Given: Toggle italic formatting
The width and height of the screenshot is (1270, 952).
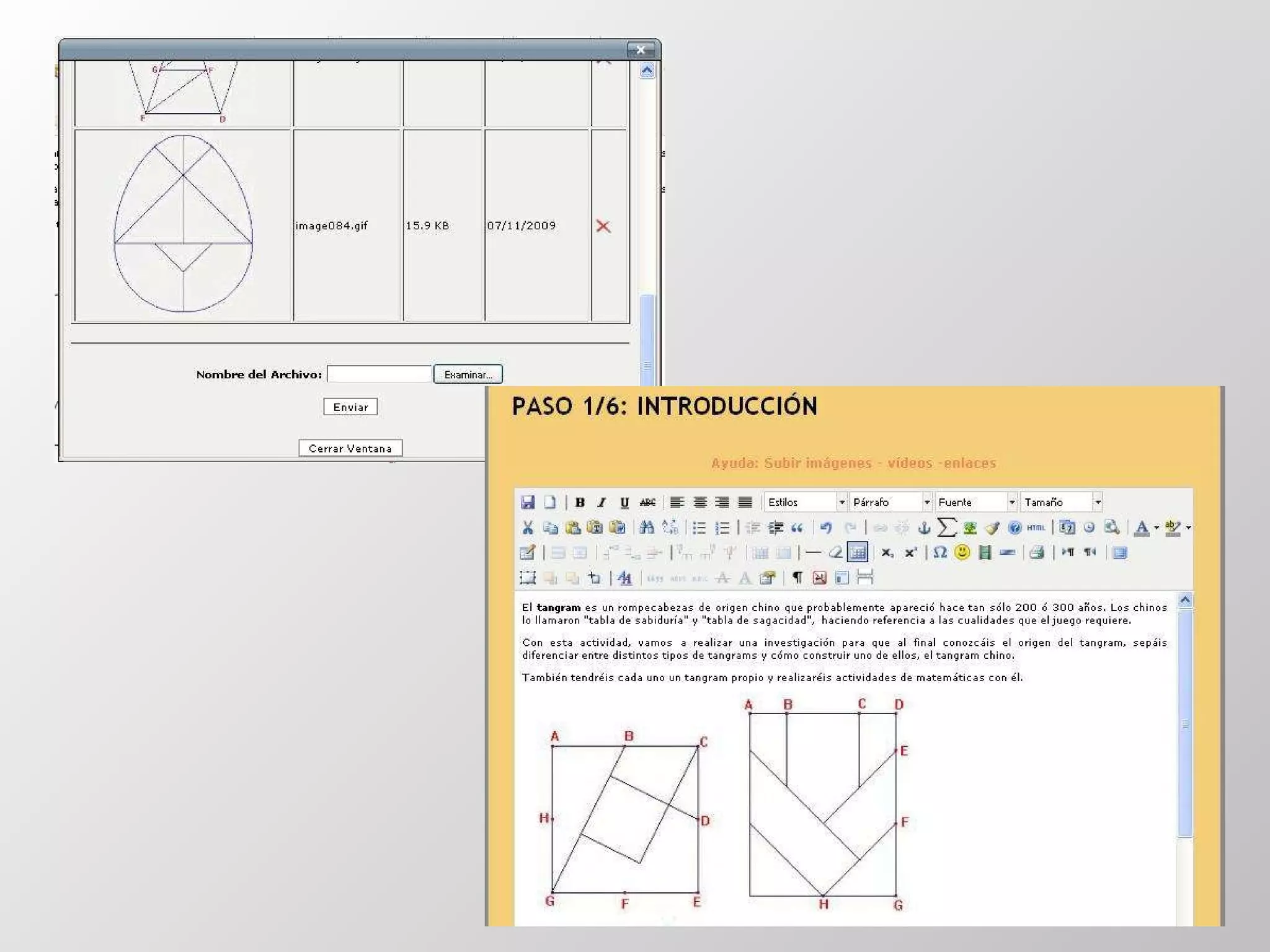Looking at the screenshot, I should [602, 502].
